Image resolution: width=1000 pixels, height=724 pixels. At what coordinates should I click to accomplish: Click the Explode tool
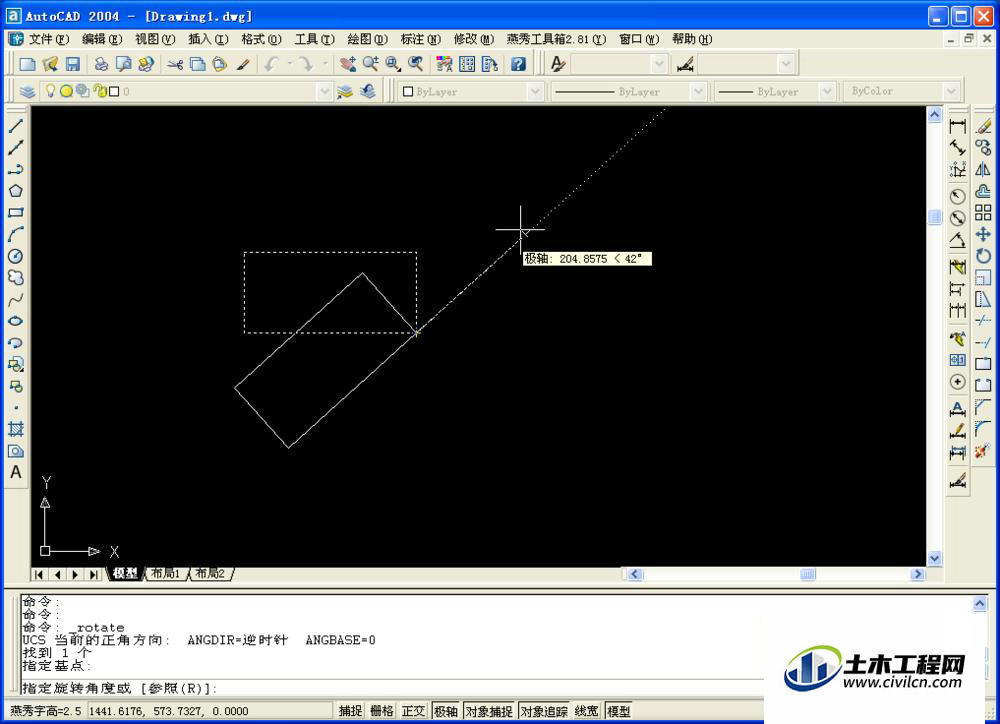click(x=983, y=451)
